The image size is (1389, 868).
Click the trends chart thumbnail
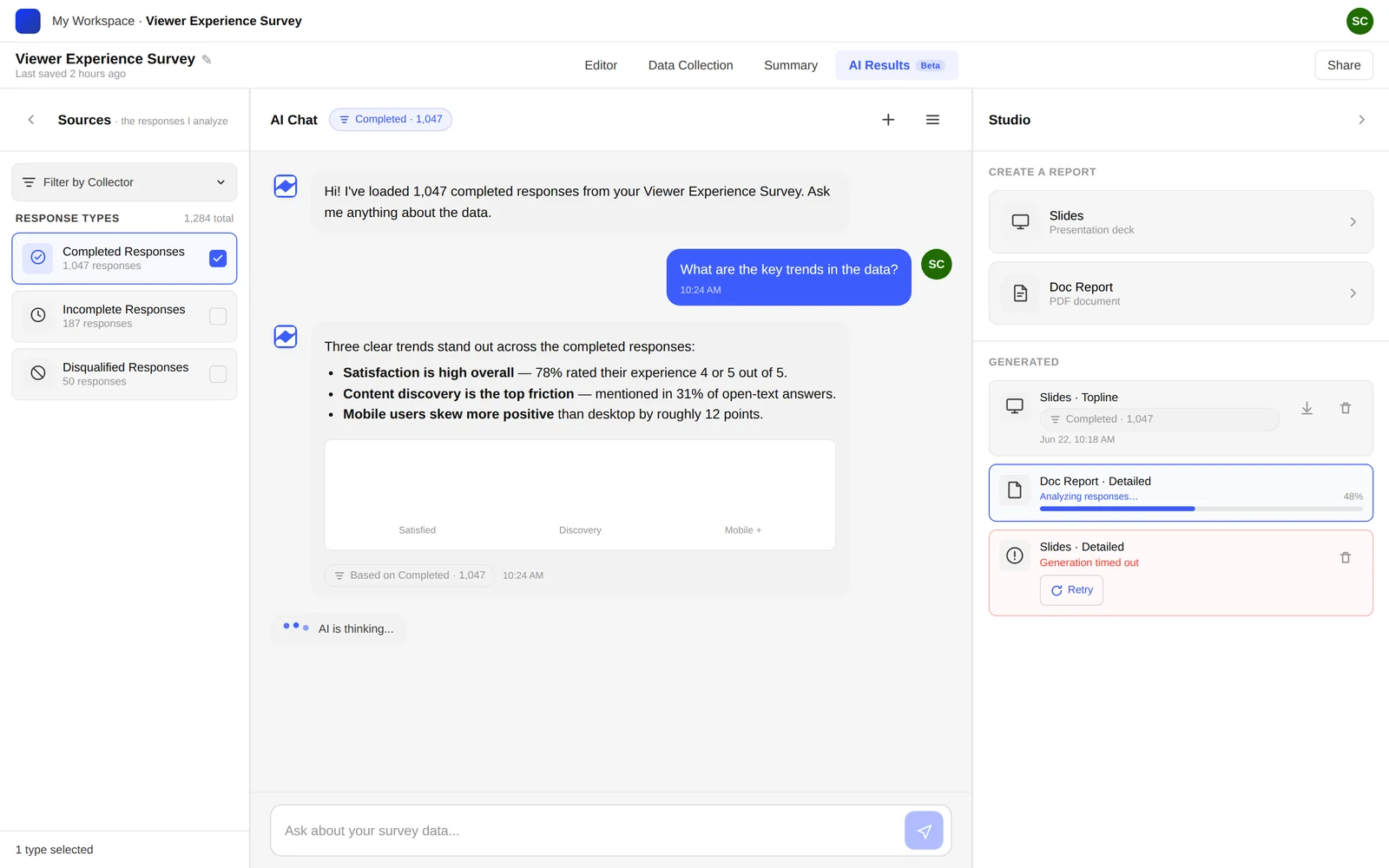580,495
